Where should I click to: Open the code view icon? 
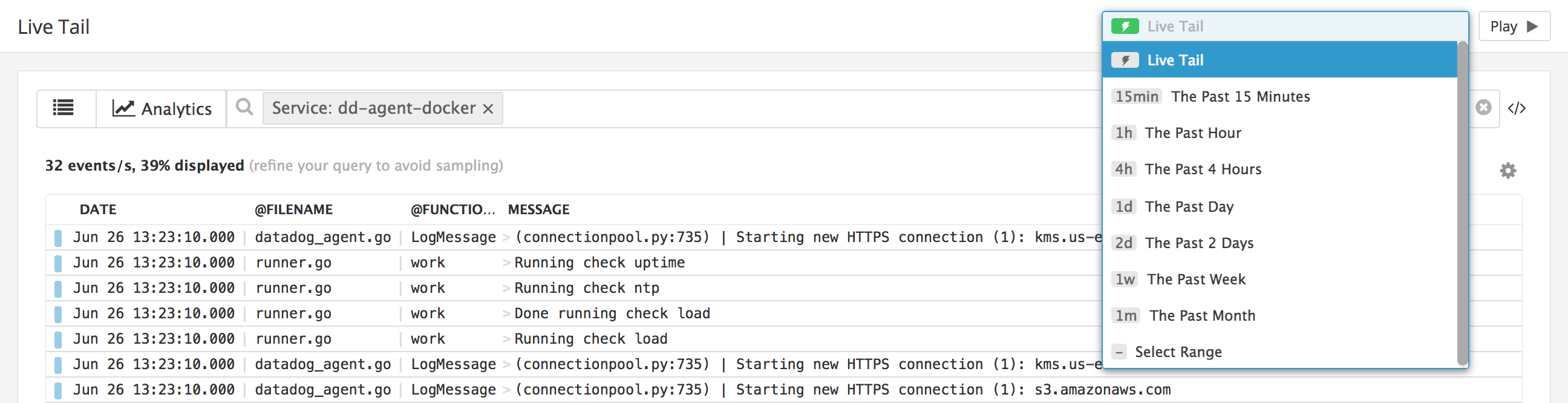1516,108
